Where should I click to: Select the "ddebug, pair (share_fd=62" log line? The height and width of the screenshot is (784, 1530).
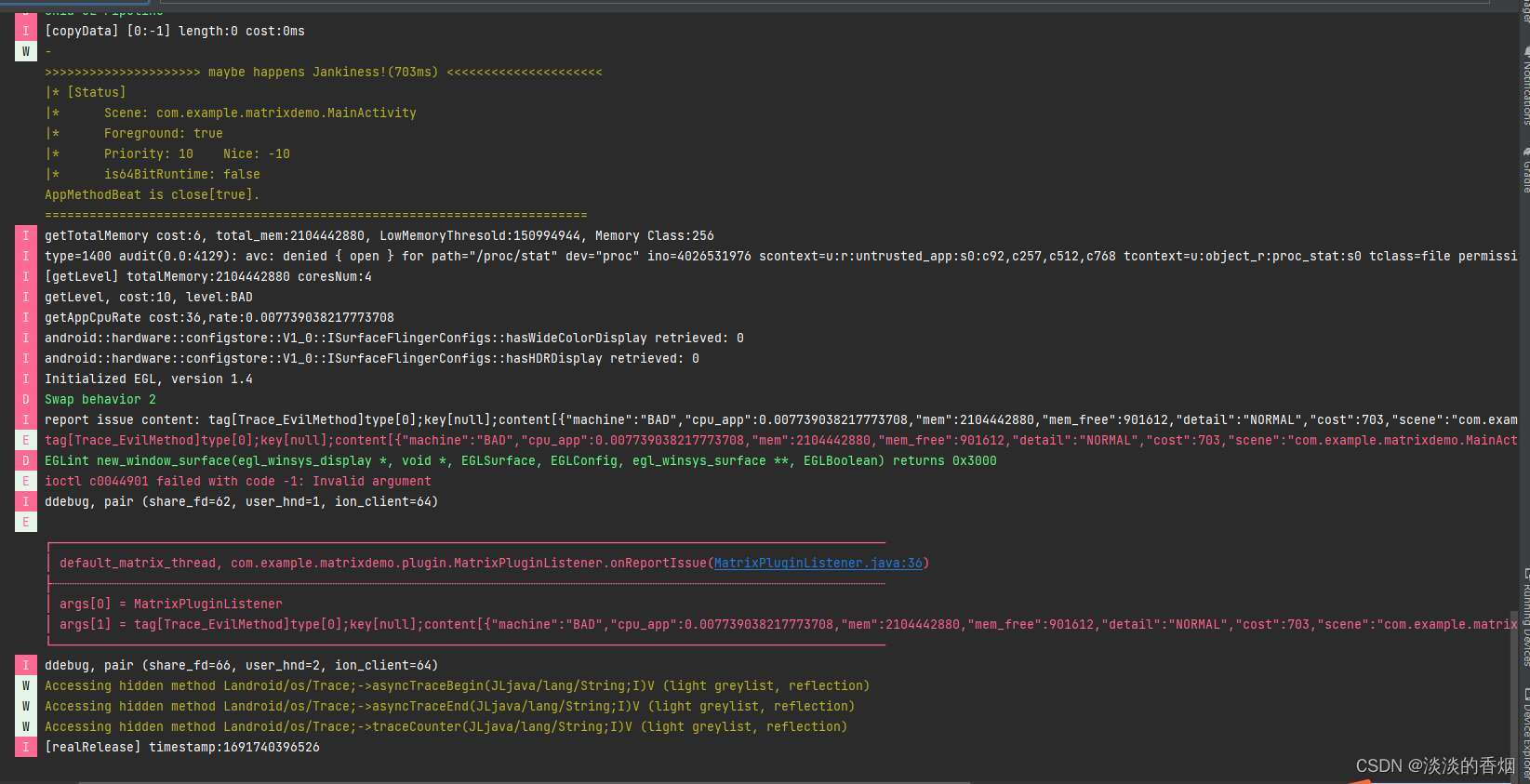[x=242, y=501]
